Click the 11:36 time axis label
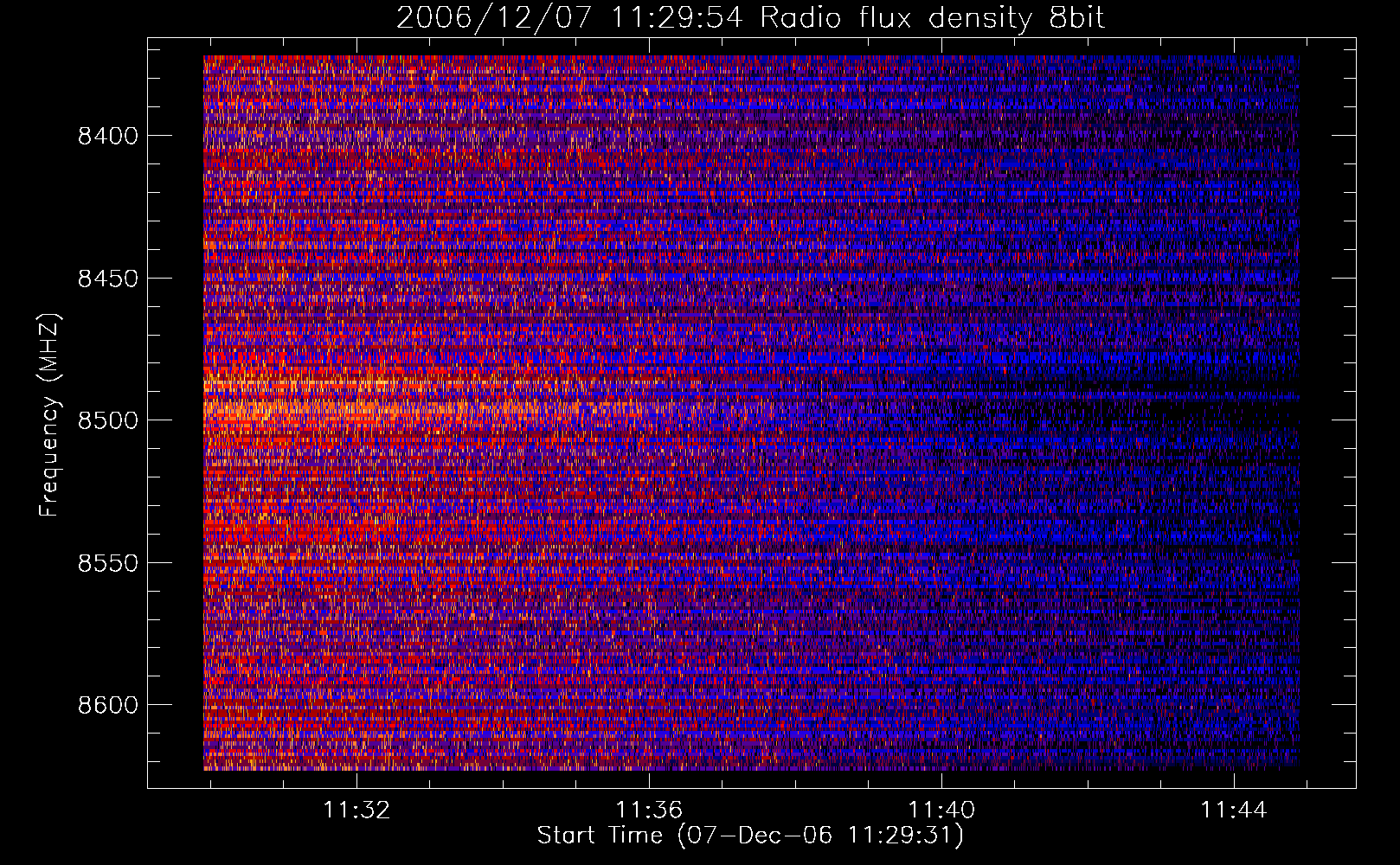1400x865 pixels. click(x=649, y=810)
